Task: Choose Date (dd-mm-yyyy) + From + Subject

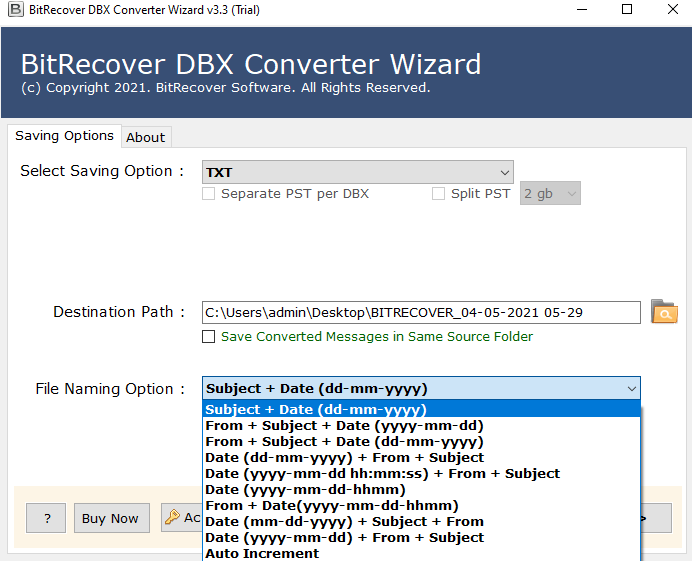Action: 421,457
